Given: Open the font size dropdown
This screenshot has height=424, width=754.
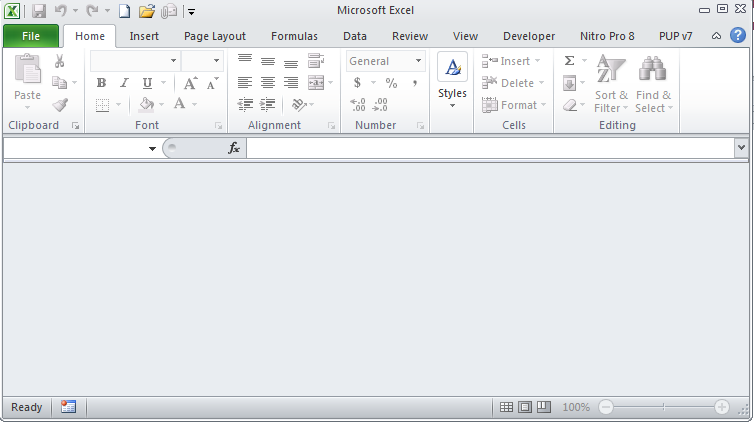Looking at the screenshot, I should [216, 61].
